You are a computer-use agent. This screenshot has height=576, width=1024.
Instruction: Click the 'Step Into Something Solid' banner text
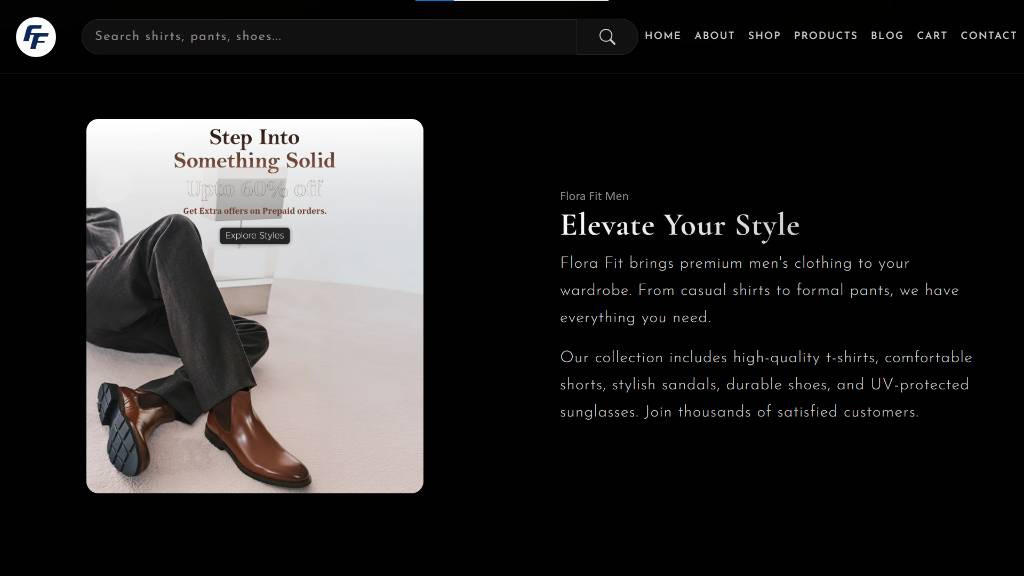coord(255,149)
